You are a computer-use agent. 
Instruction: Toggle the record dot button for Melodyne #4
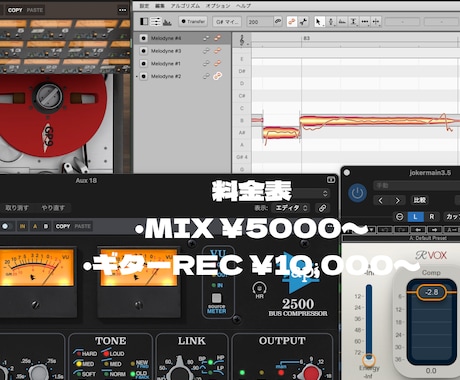144,38
